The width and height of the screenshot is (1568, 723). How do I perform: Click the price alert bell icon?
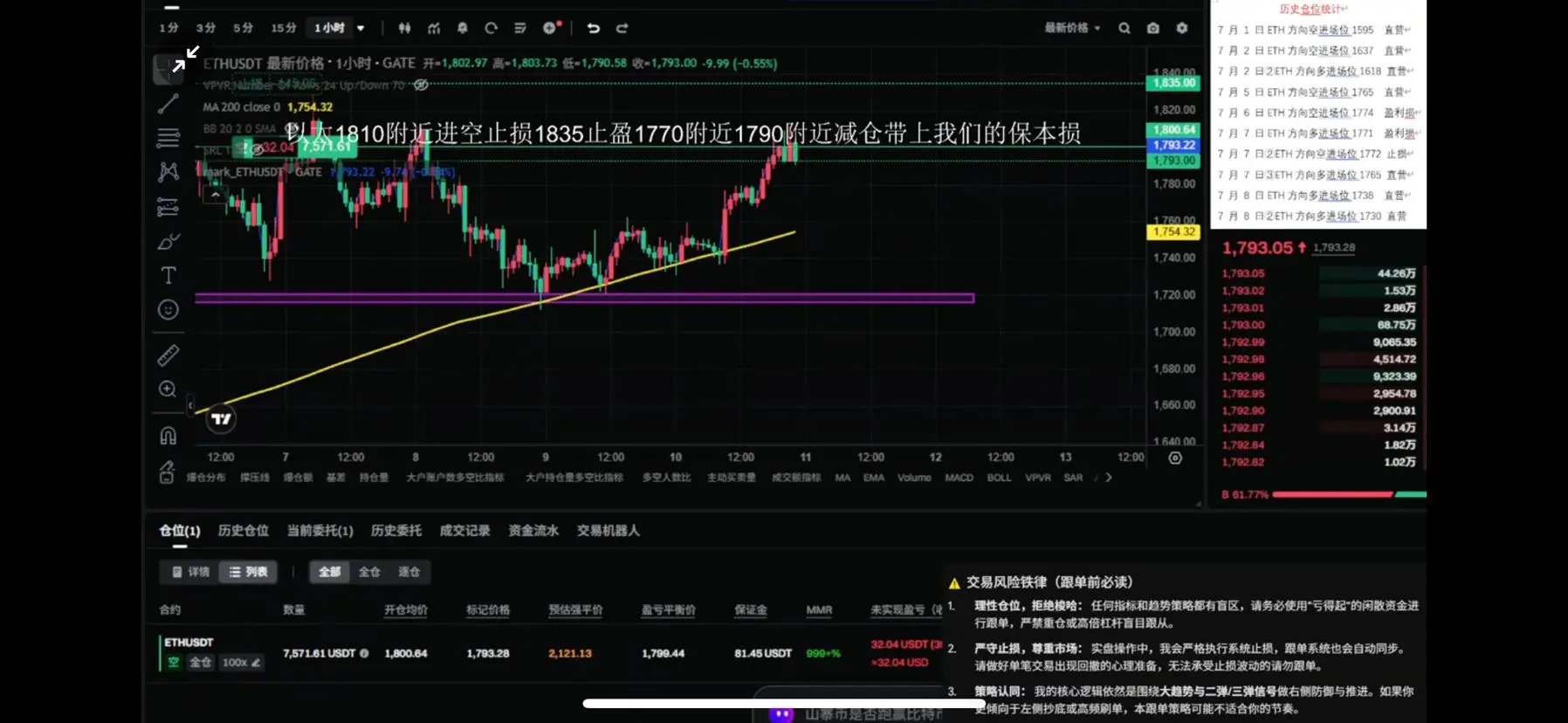(x=463, y=28)
